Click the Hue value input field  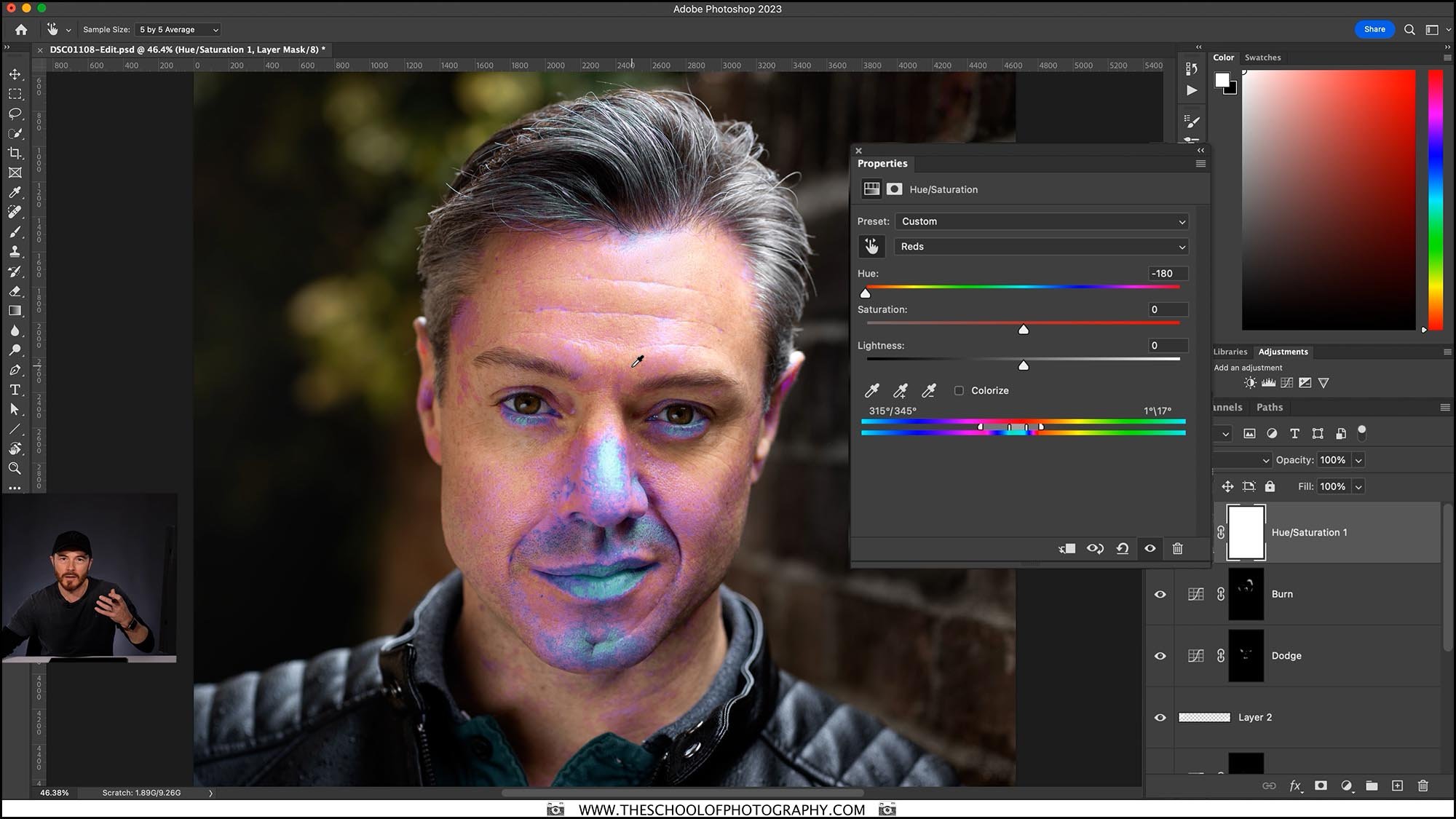pos(1168,273)
